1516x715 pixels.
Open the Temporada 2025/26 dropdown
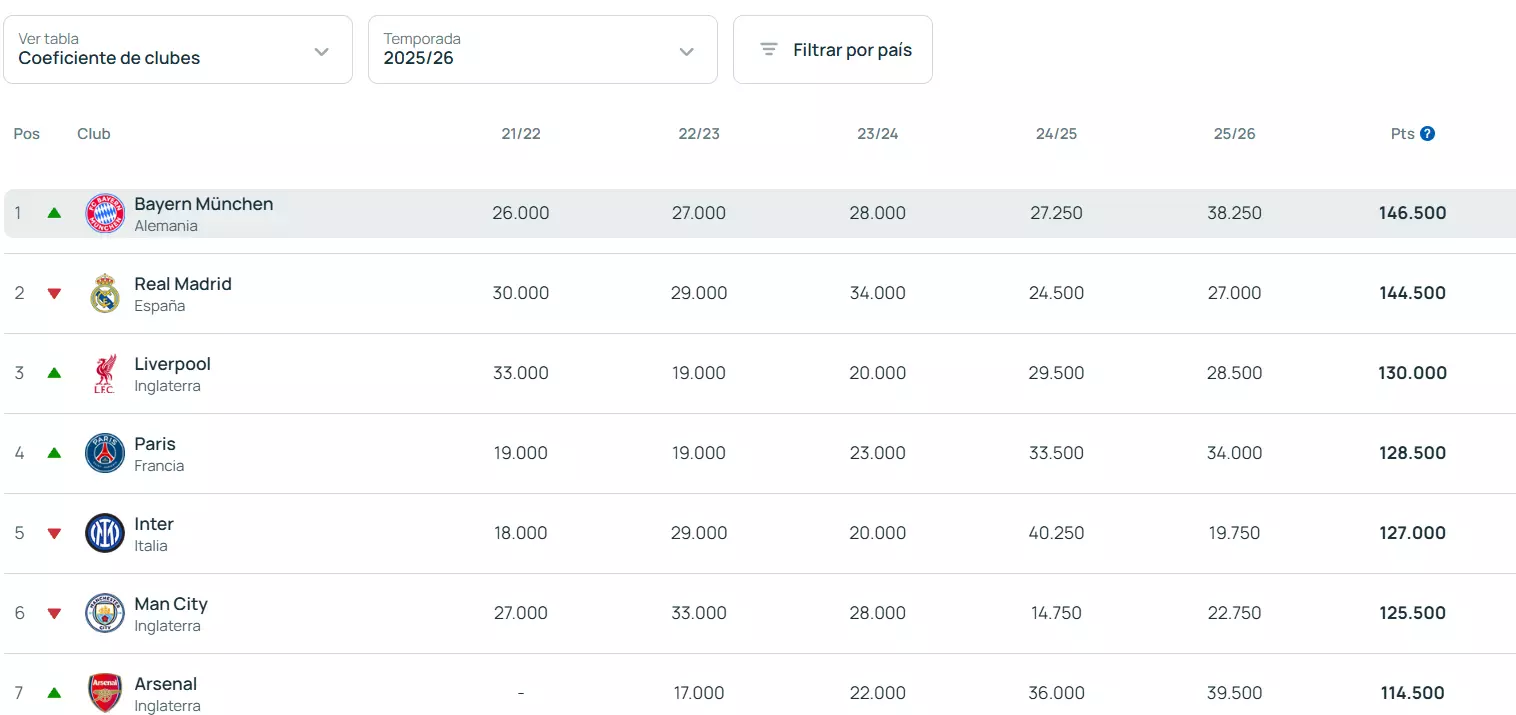point(543,49)
